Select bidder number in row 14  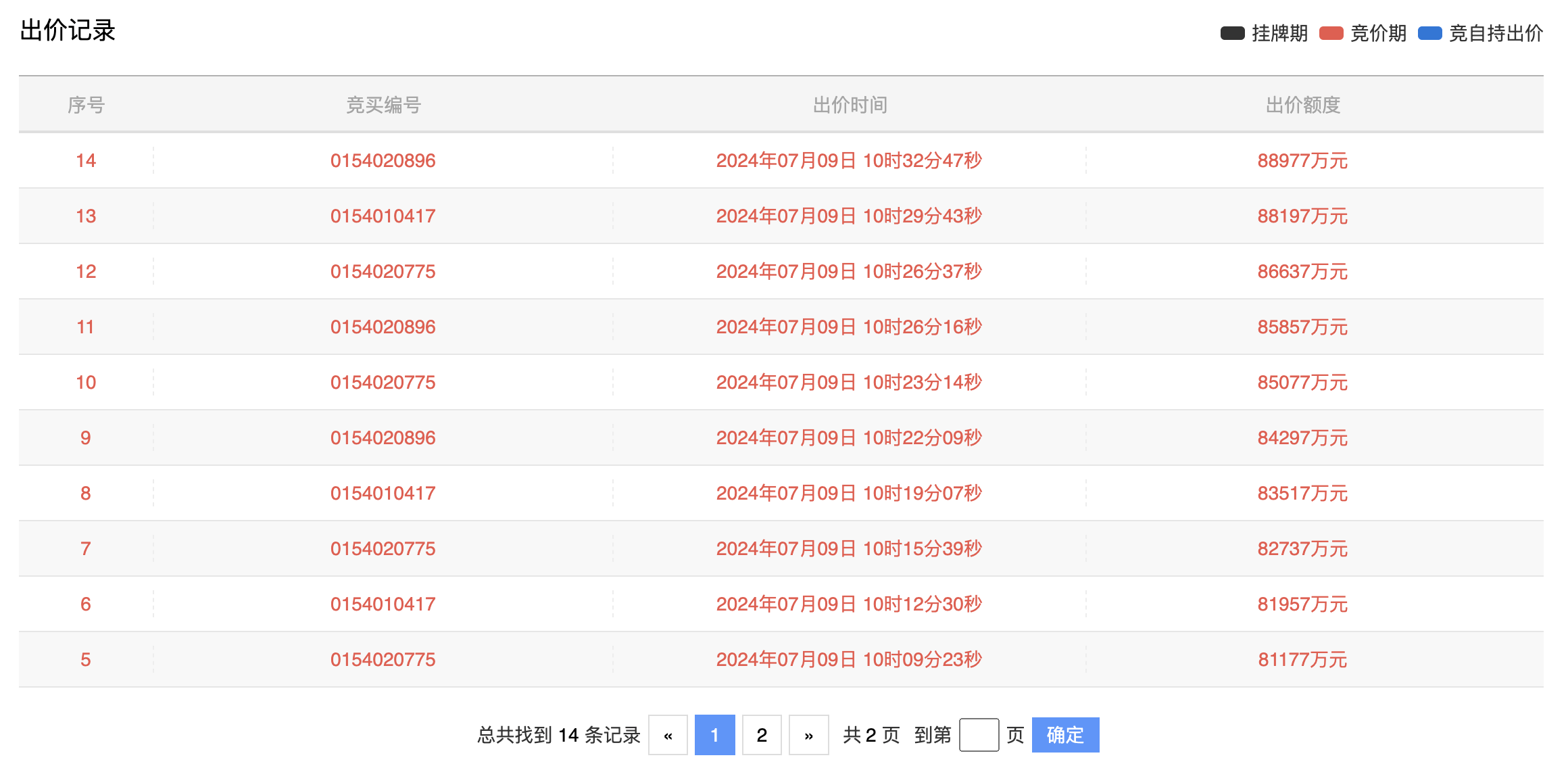pos(383,161)
